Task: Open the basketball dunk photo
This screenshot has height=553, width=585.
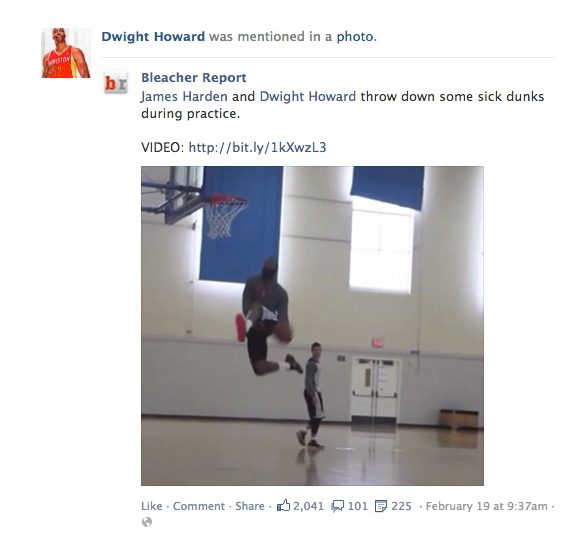Action: pos(312,326)
